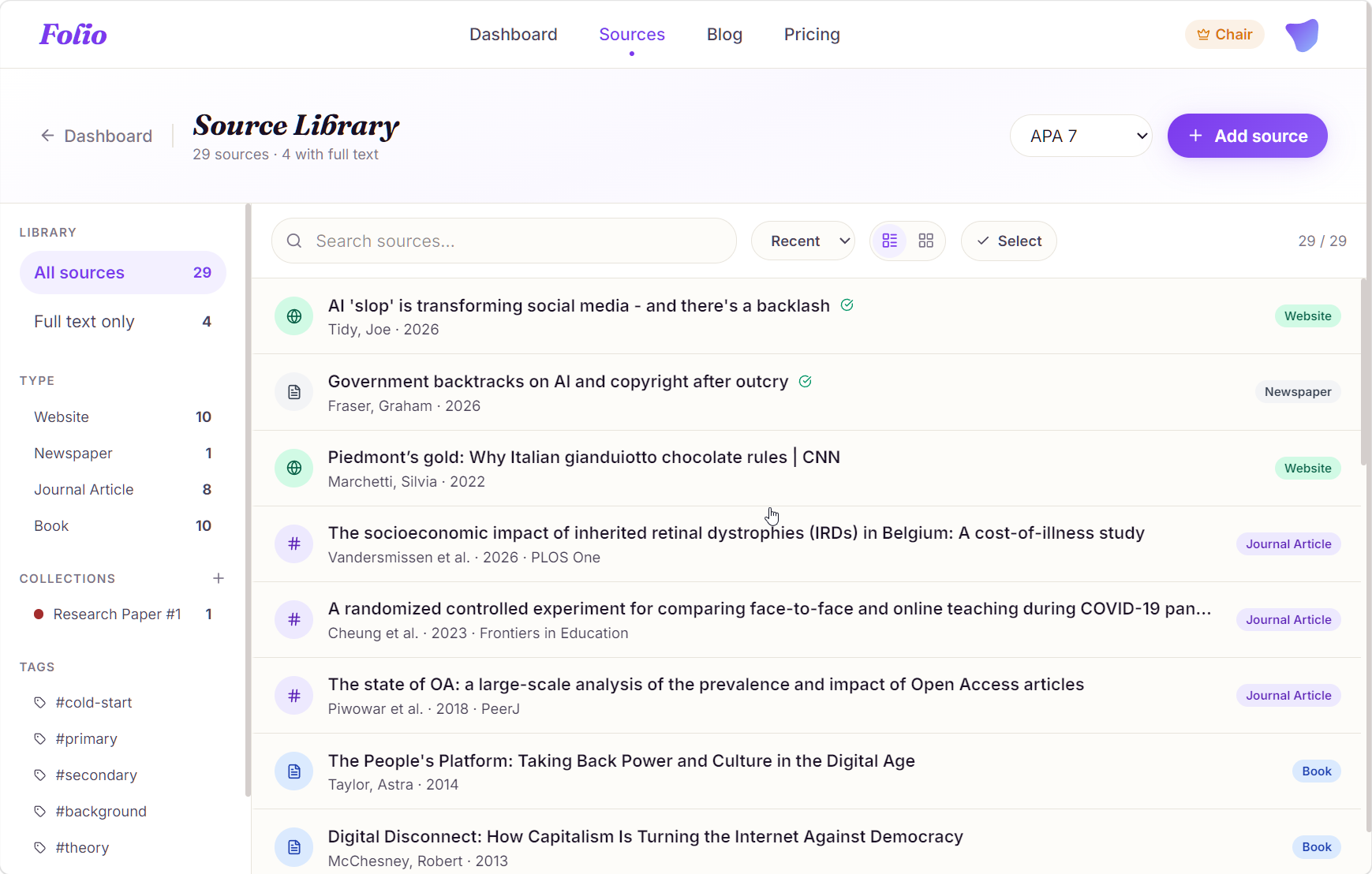Switch to grid view layout
1372x874 pixels.
(x=926, y=241)
